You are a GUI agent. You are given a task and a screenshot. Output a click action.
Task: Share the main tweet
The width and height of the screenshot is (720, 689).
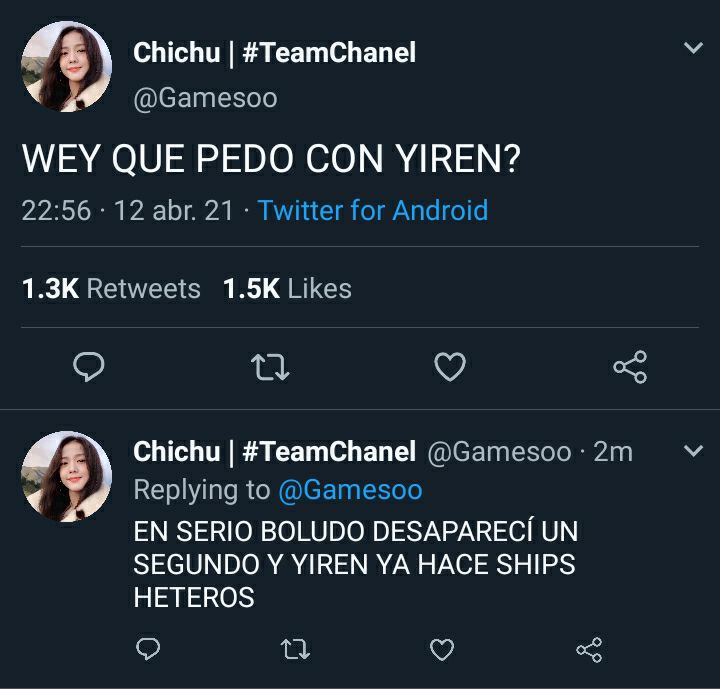point(630,367)
